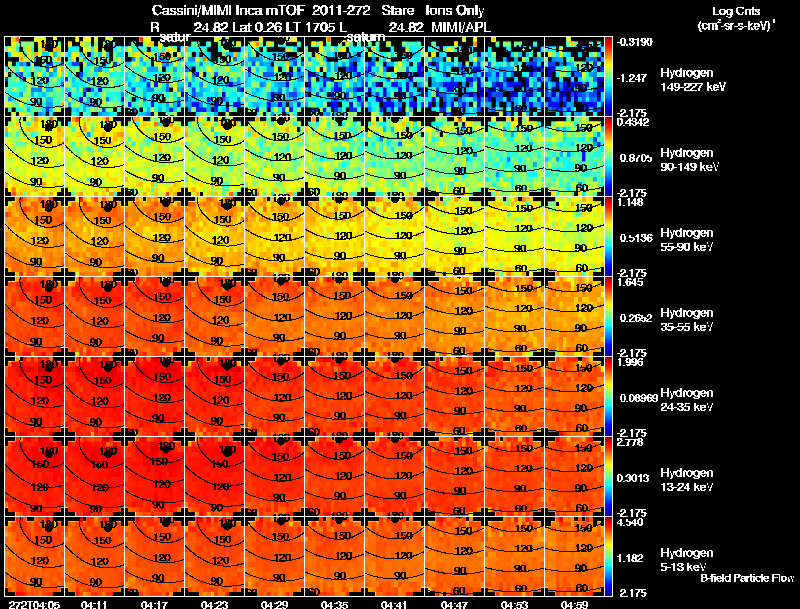
Task: Select the 35-55 keV panel at 04:17
Action: (155, 316)
